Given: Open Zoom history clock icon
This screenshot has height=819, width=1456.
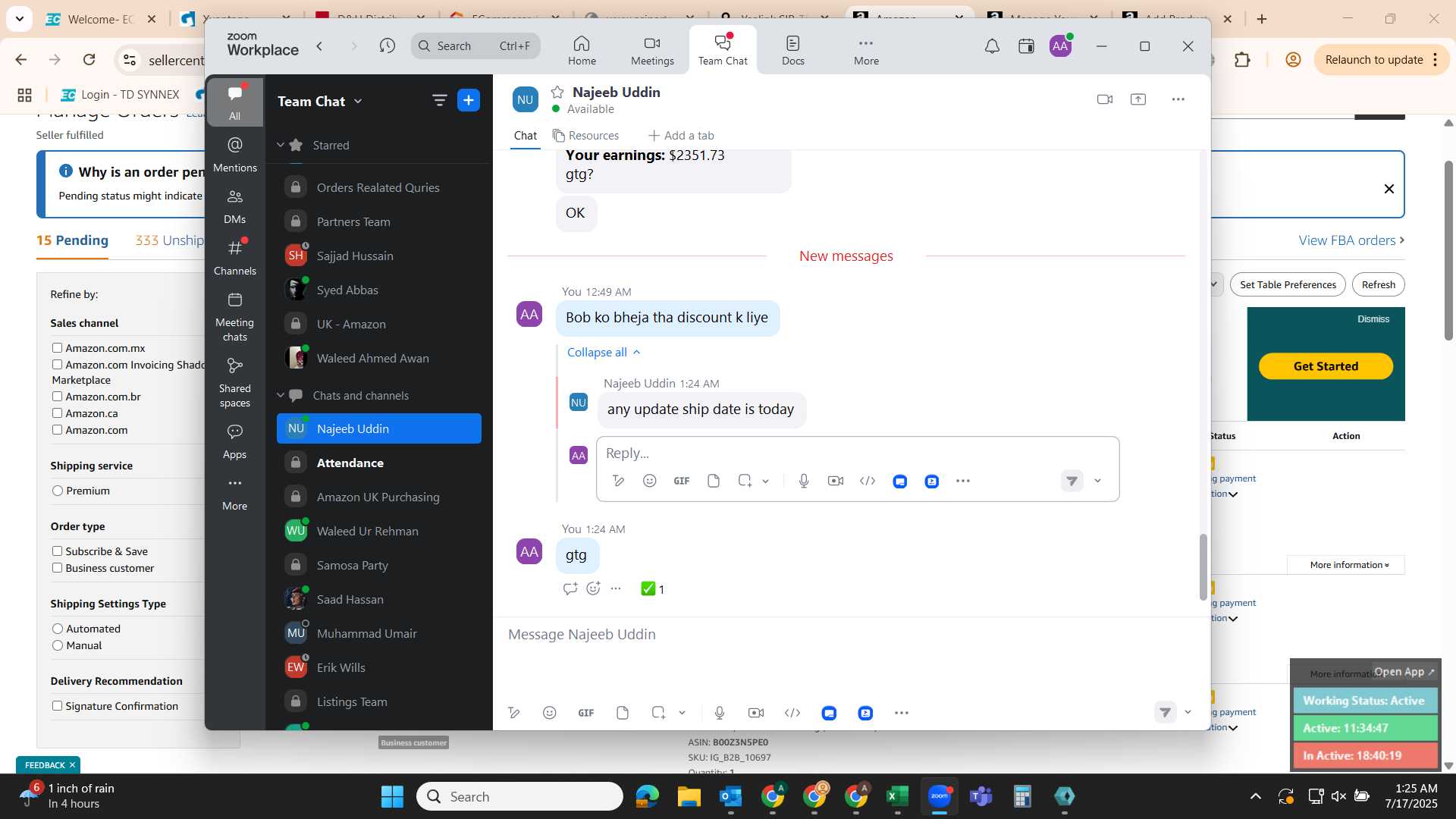Looking at the screenshot, I should click(388, 46).
